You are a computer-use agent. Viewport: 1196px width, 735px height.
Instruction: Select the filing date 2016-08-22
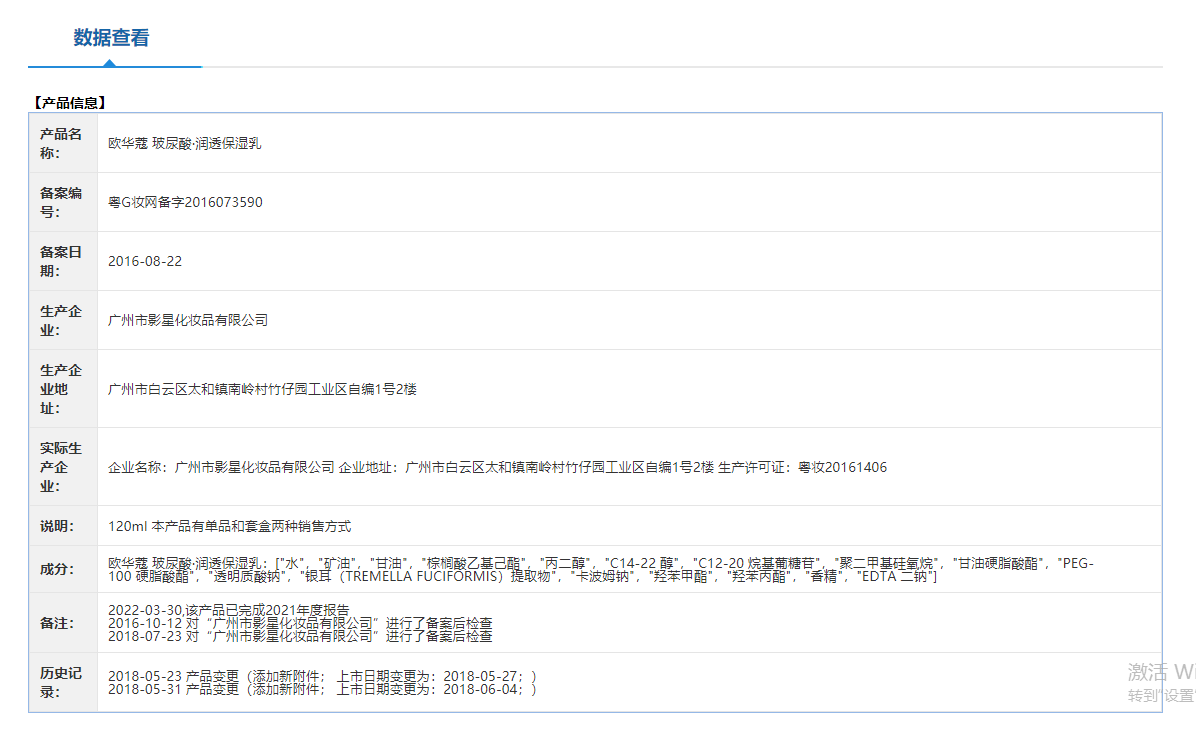(x=145, y=262)
